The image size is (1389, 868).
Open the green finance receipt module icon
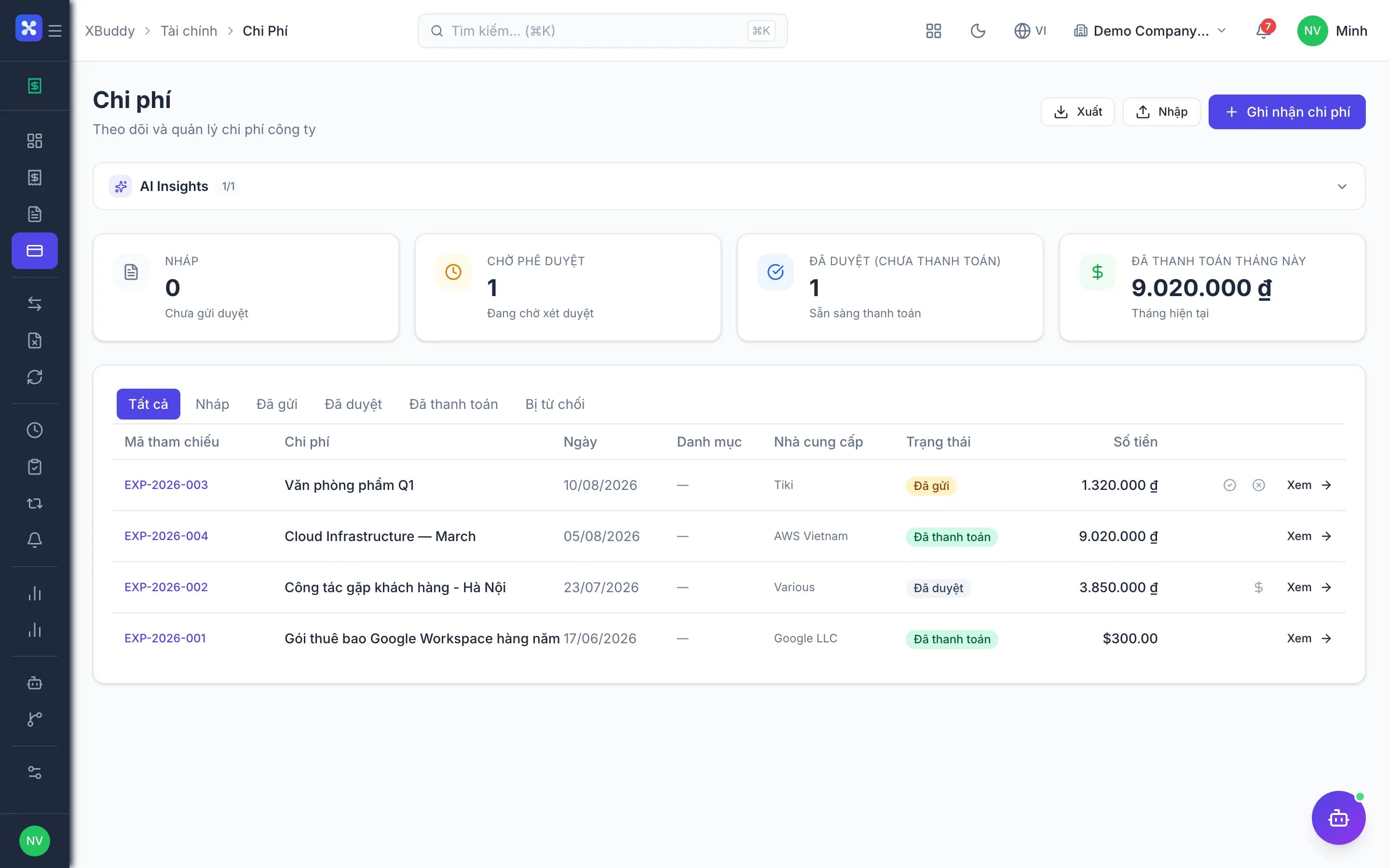[x=34, y=85]
